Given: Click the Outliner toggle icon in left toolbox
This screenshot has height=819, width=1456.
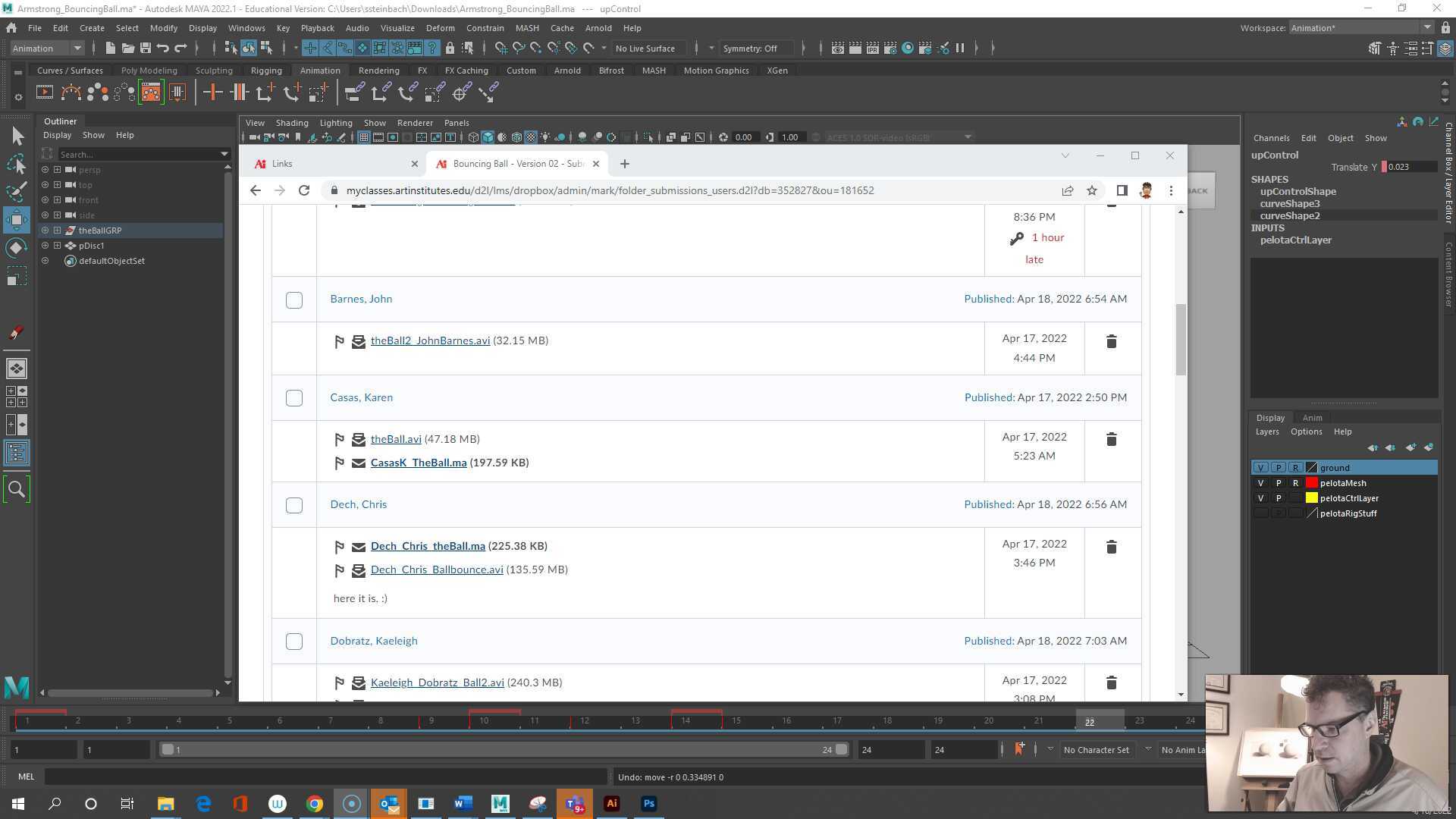Looking at the screenshot, I should pos(16,453).
